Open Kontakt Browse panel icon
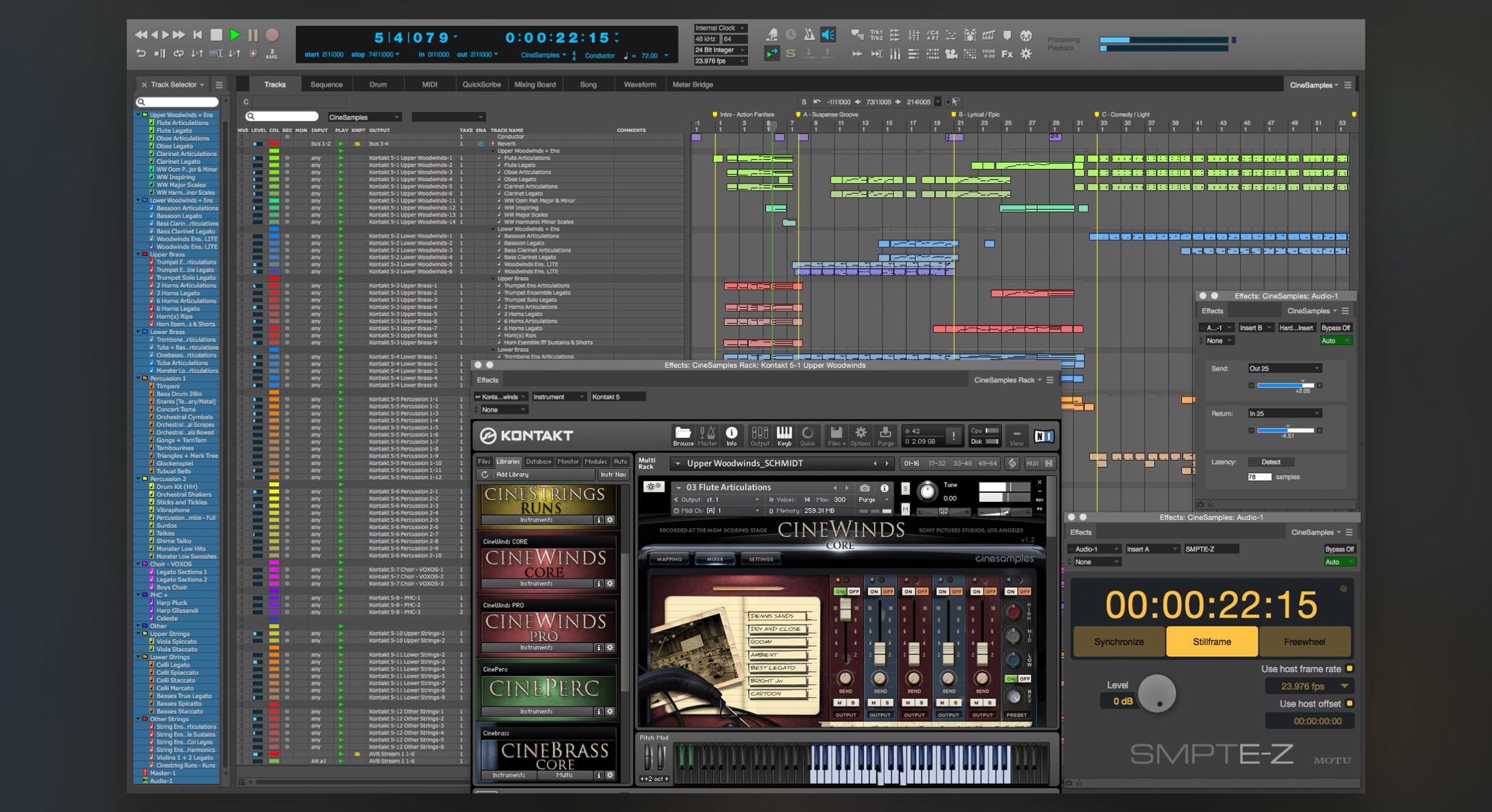Screen dimensions: 1492x812 coord(682,435)
